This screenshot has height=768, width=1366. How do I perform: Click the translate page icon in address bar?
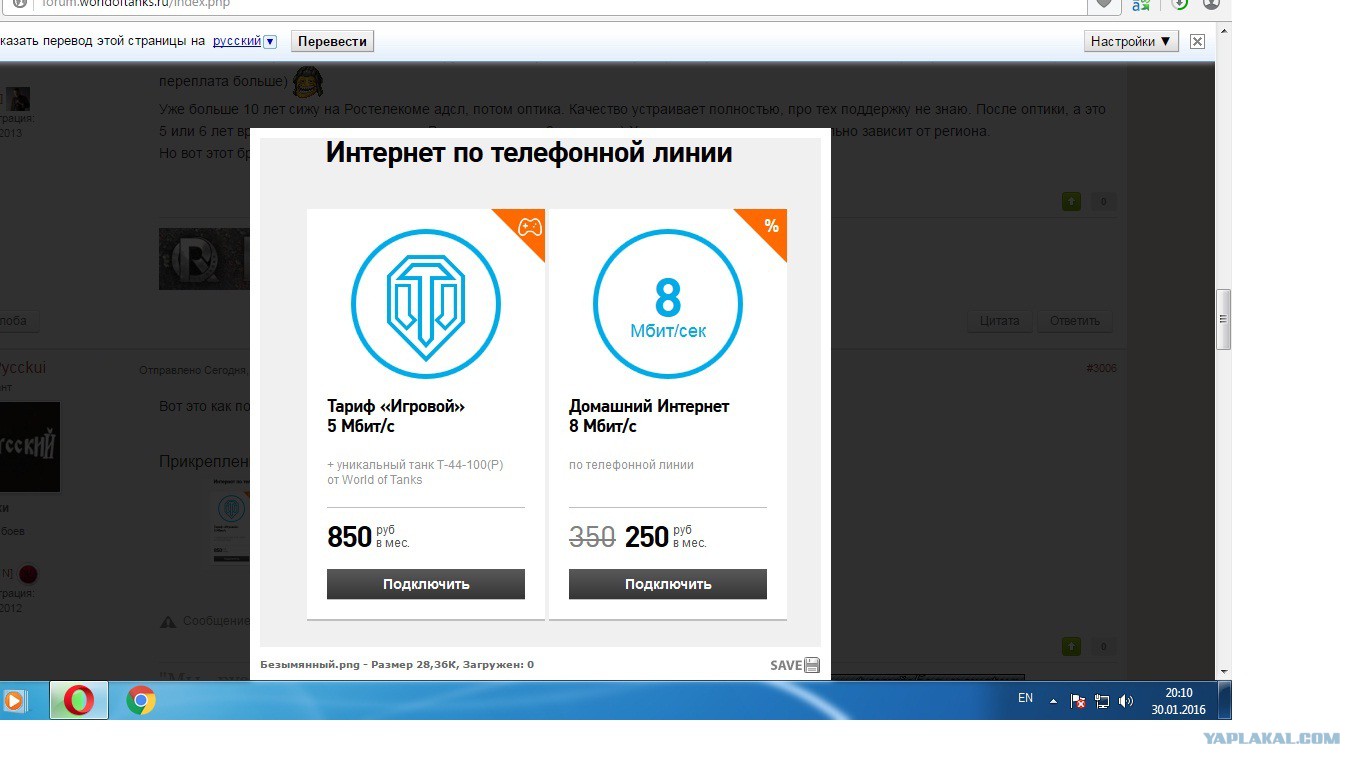1141,4
